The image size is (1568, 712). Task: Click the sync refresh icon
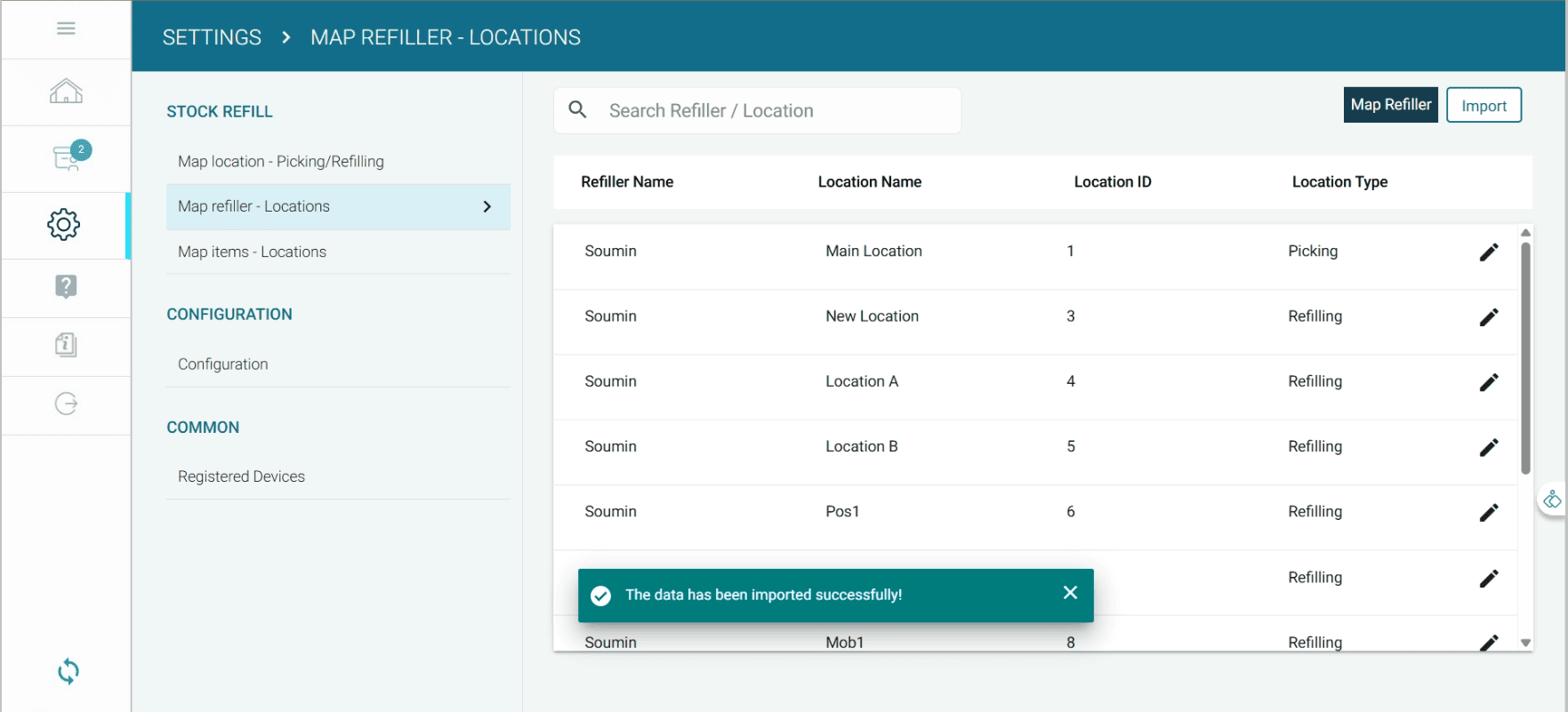(68, 671)
